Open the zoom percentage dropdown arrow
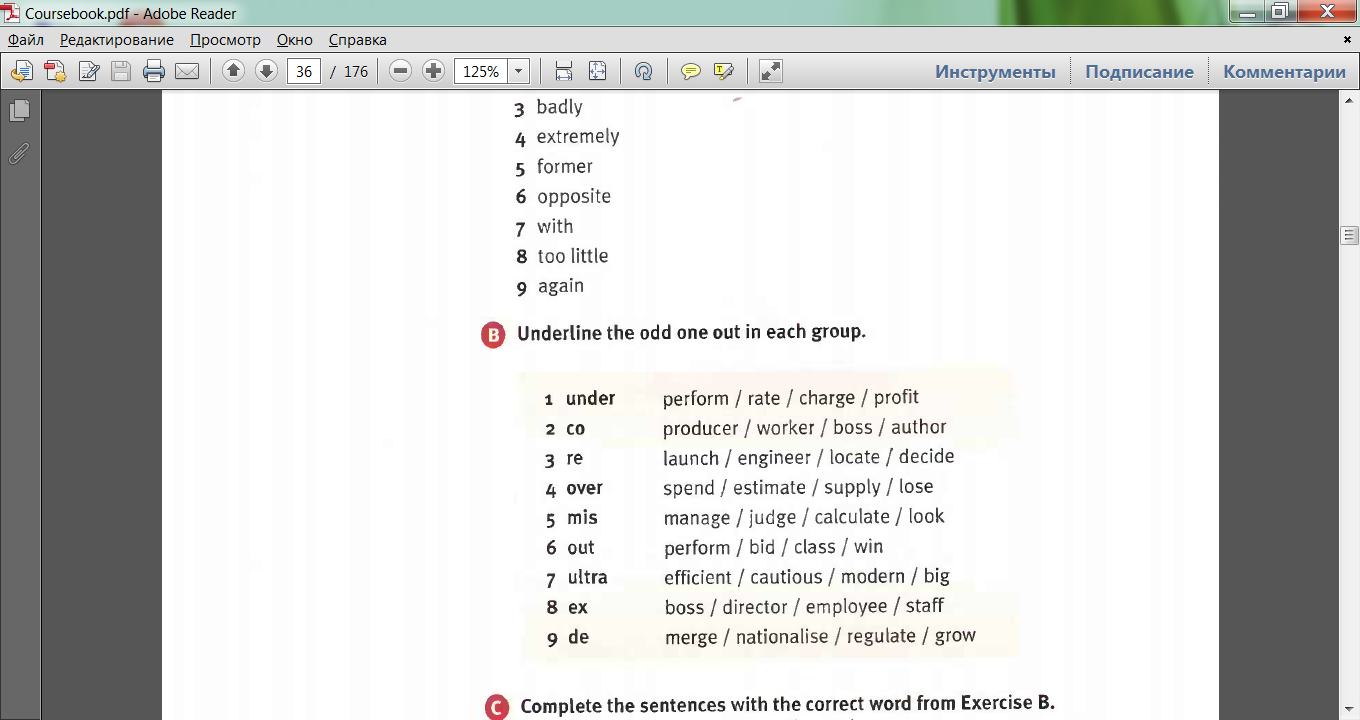Image resolution: width=1360 pixels, height=720 pixels. coord(518,71)
